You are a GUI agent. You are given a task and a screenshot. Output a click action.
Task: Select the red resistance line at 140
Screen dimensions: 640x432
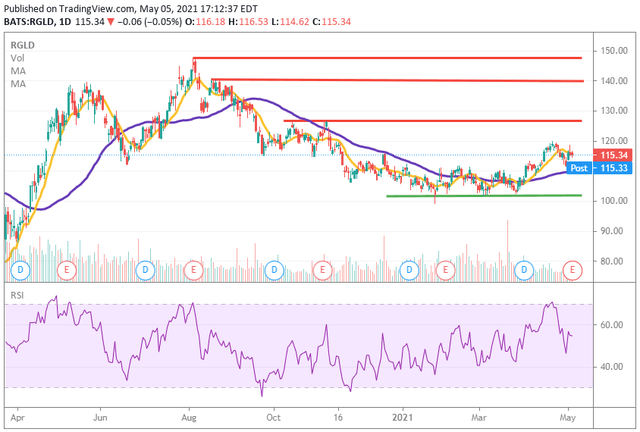(397, 80)
